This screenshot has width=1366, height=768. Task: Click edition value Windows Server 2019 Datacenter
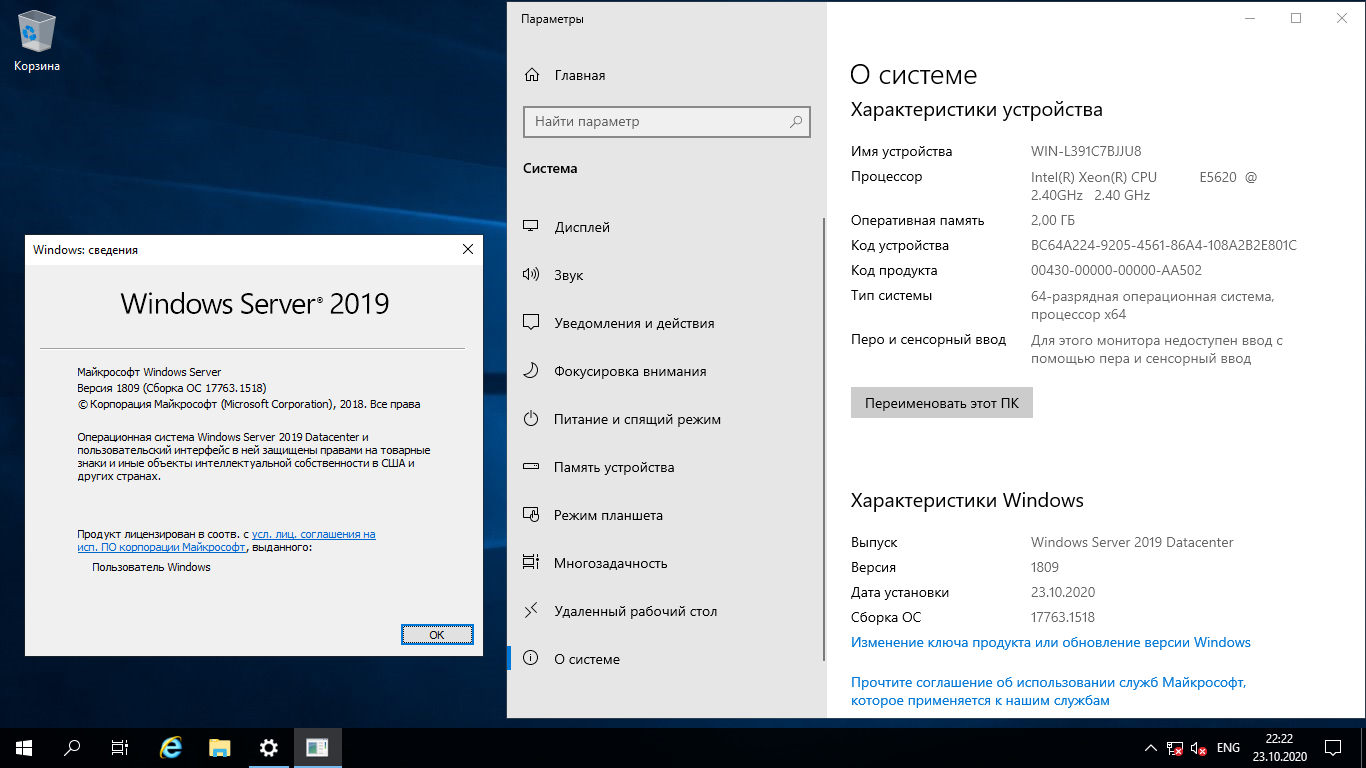click(x=1132, y=542)
